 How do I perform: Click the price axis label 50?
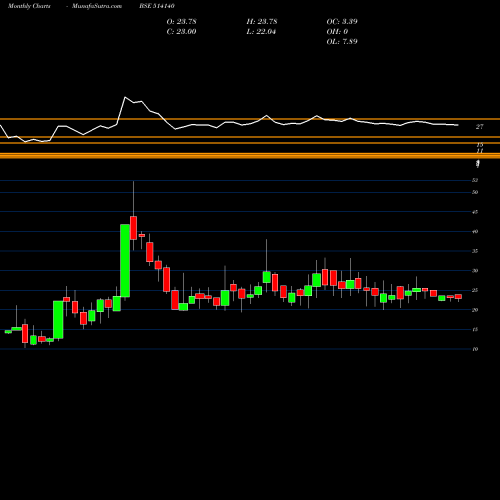pos(475,192)
